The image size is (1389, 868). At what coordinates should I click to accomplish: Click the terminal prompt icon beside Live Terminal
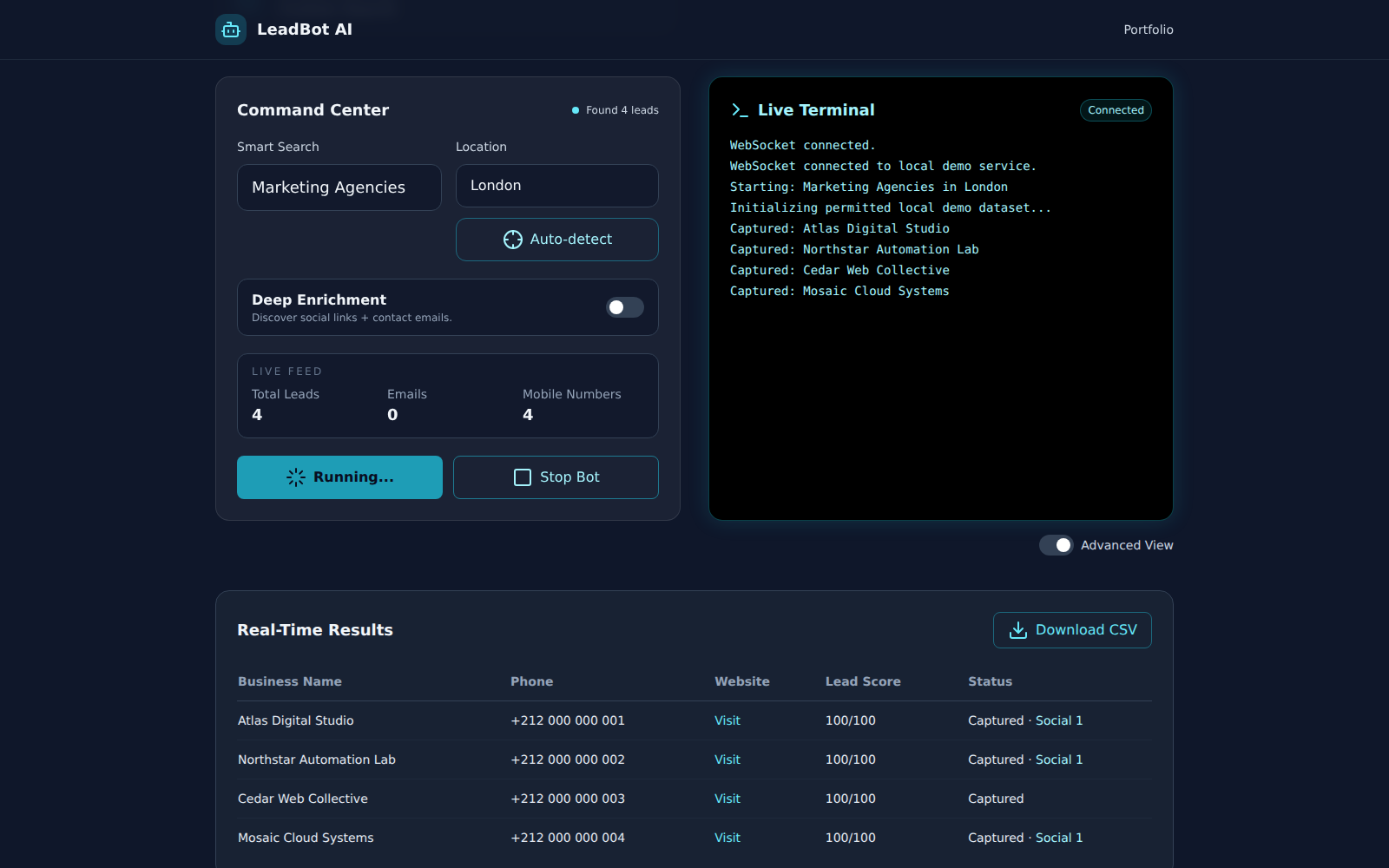click(740, 110)
